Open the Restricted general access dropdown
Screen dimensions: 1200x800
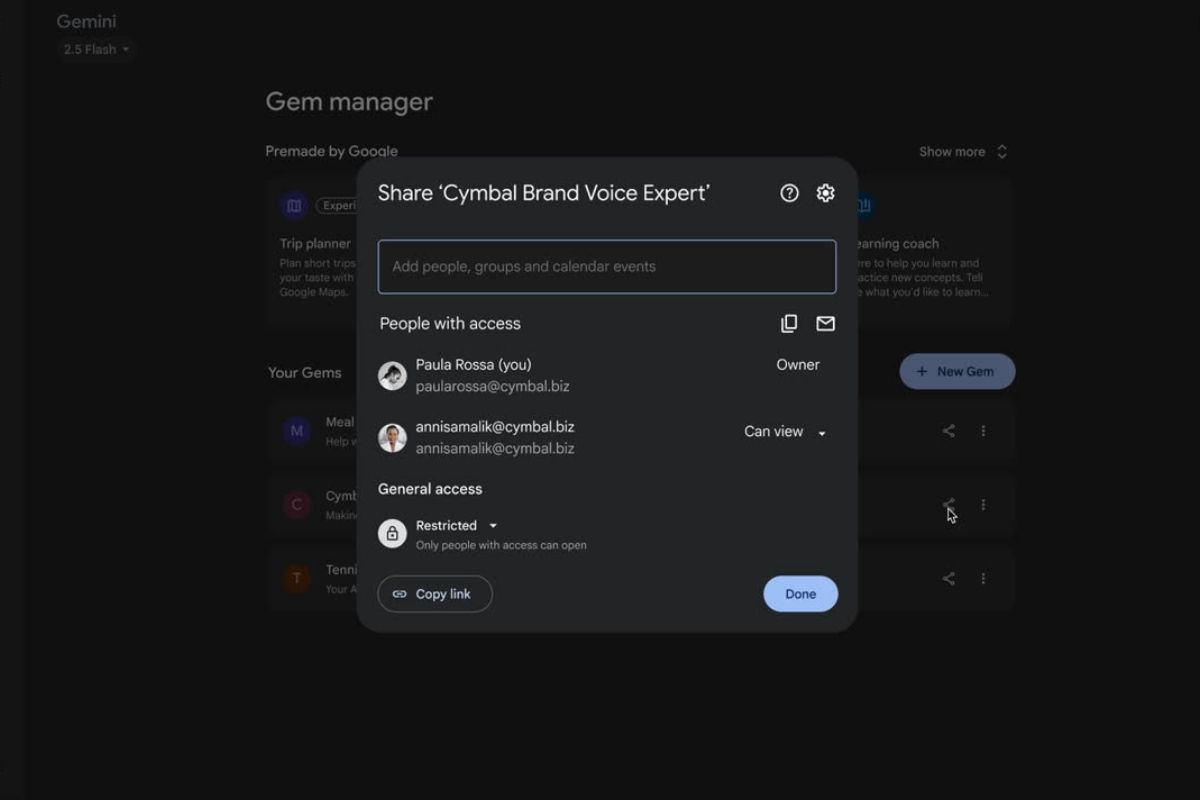coord(457,525)
